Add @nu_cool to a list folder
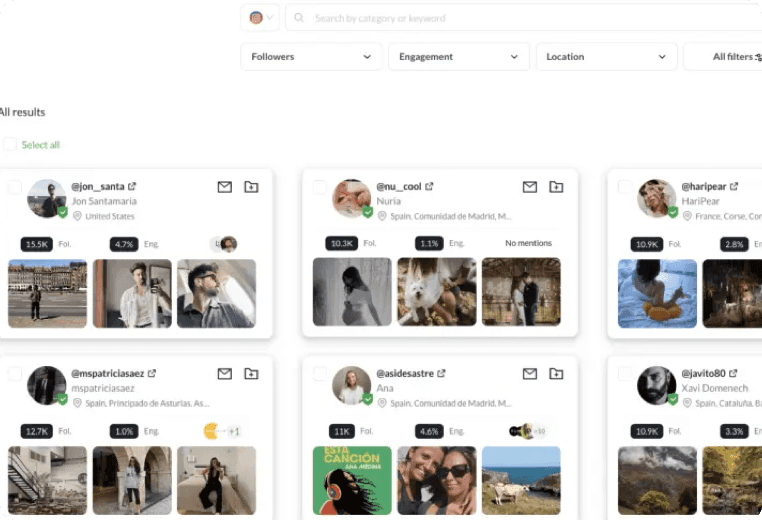Viewport: 762px width, 520px height. pos(556,187)
